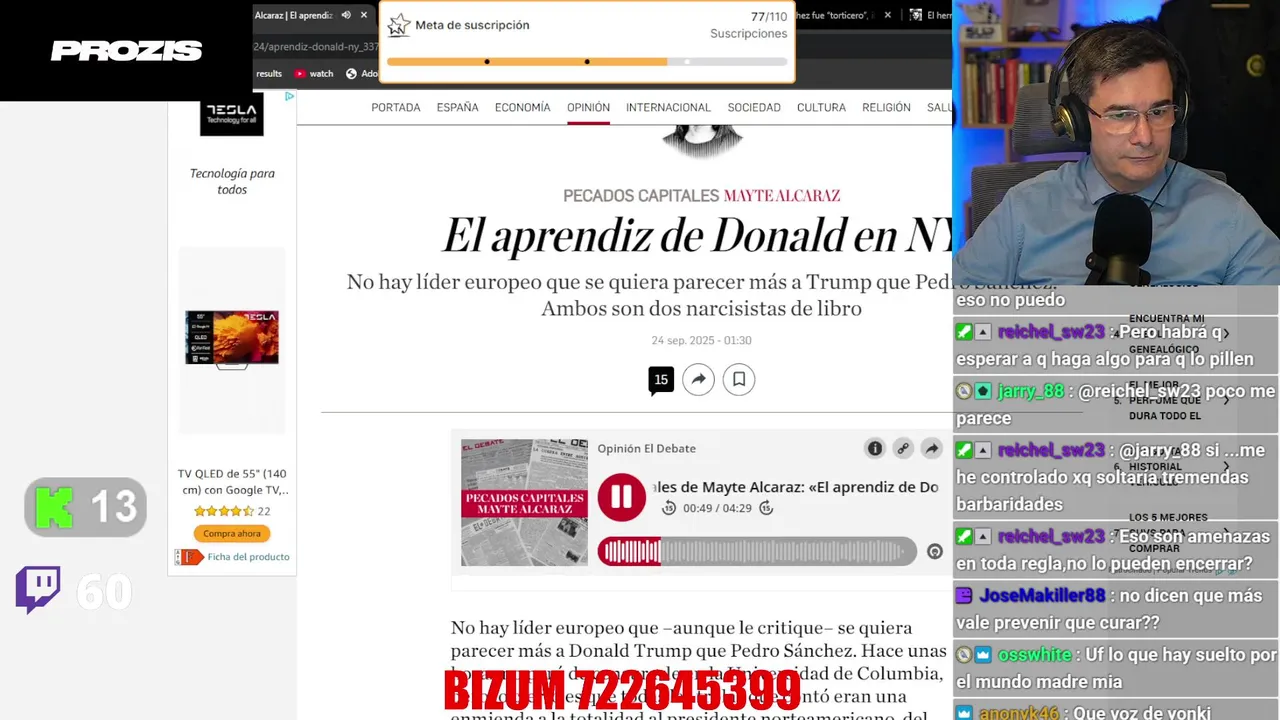The image size is (1280, 720).
Task: Seek within the podcast waveform bar
Action: coord(757,551)
